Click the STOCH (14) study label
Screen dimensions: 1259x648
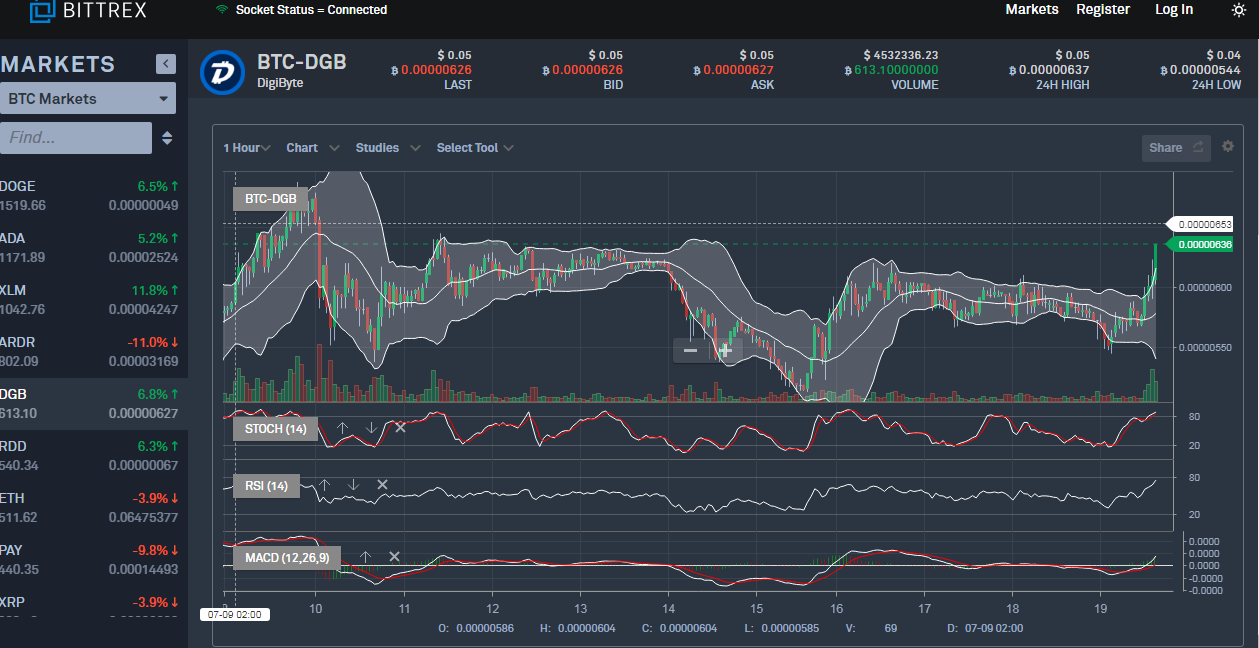pyautogui.click(x=276, y=429)
